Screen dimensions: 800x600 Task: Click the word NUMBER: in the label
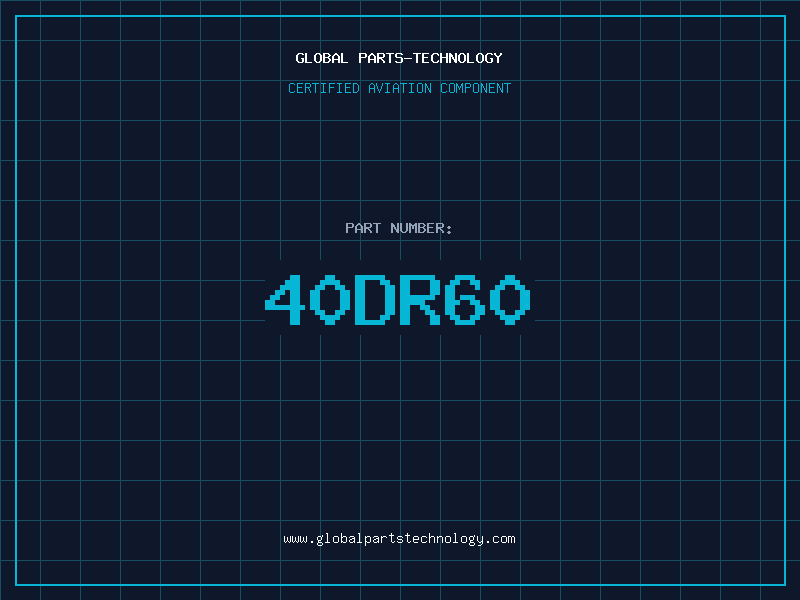[x=421, y=228]
